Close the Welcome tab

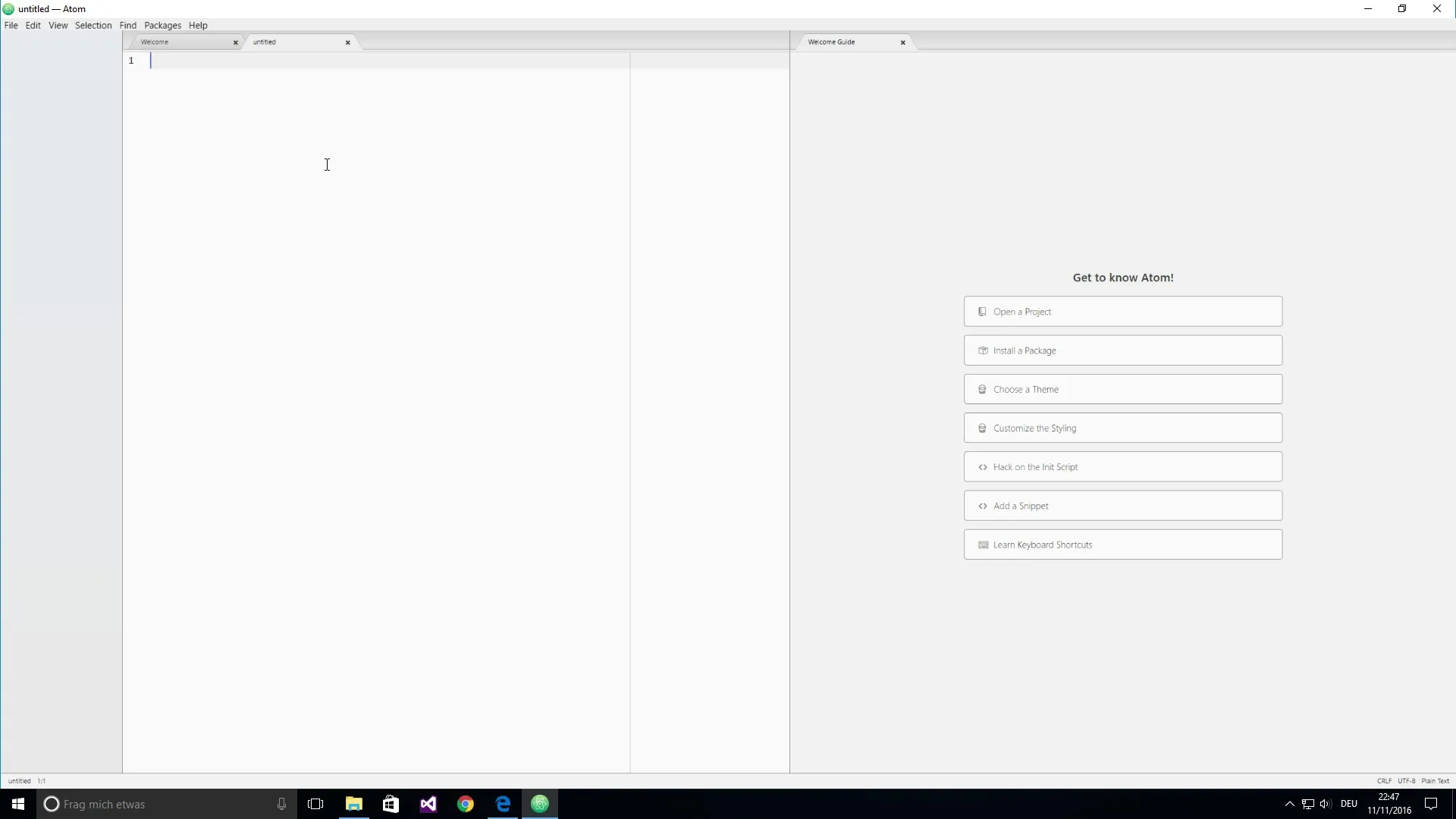point(236,42)
